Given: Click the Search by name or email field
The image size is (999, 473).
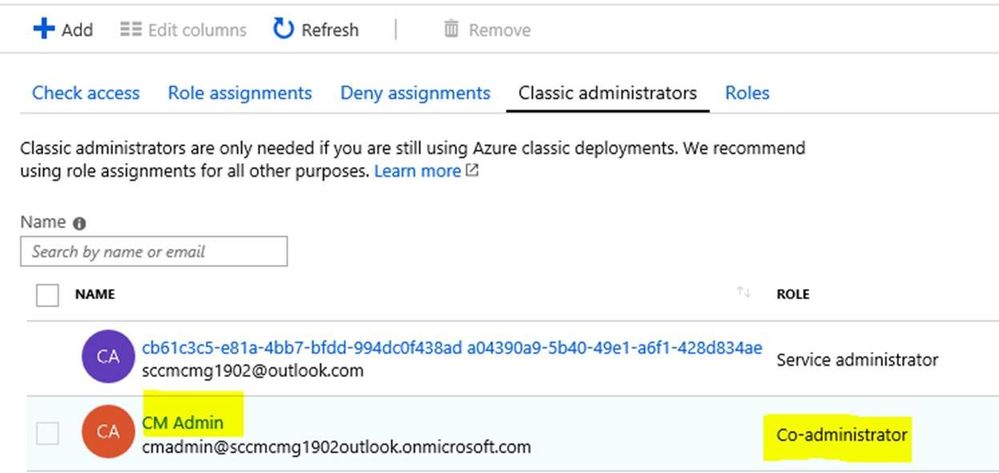Looking at the screenshot, I should coord(154,251).
